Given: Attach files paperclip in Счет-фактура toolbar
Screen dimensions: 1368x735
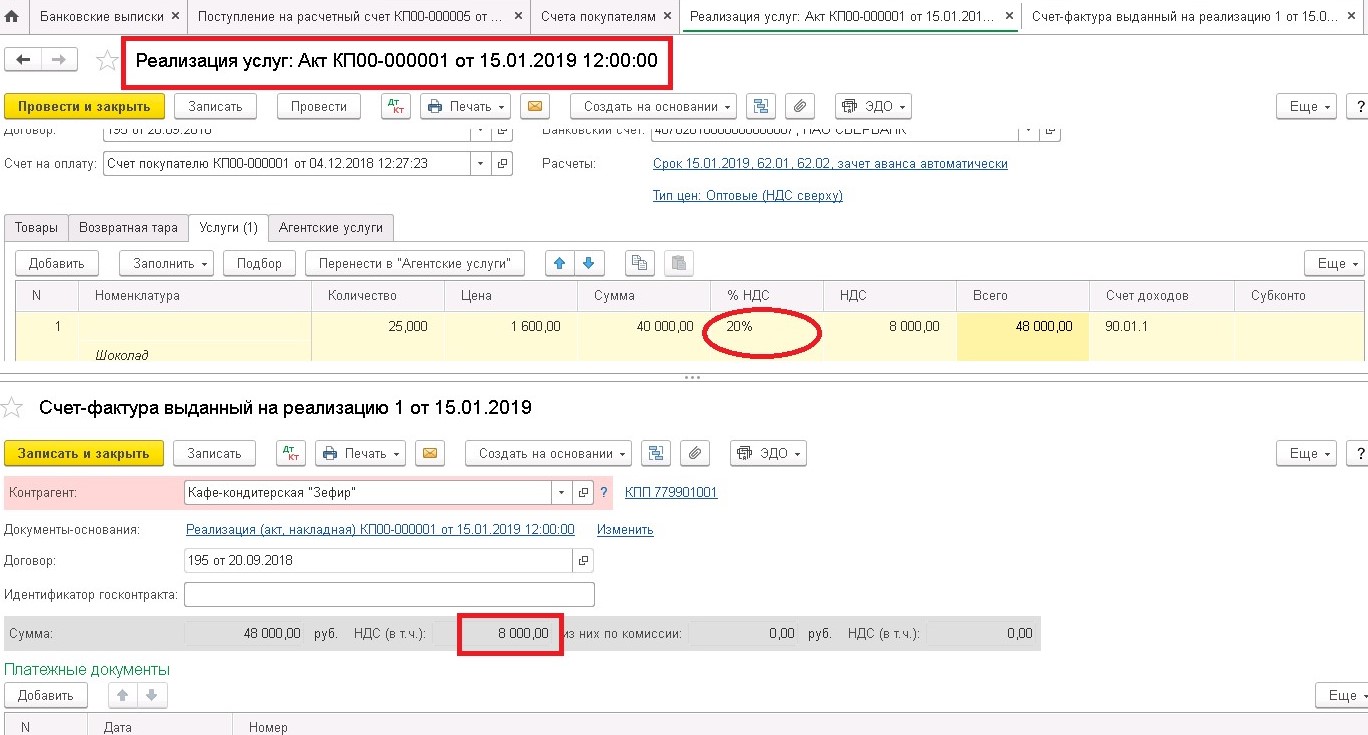Looking at the screenshot, I should pyautogui.click(x=694, y=454).
